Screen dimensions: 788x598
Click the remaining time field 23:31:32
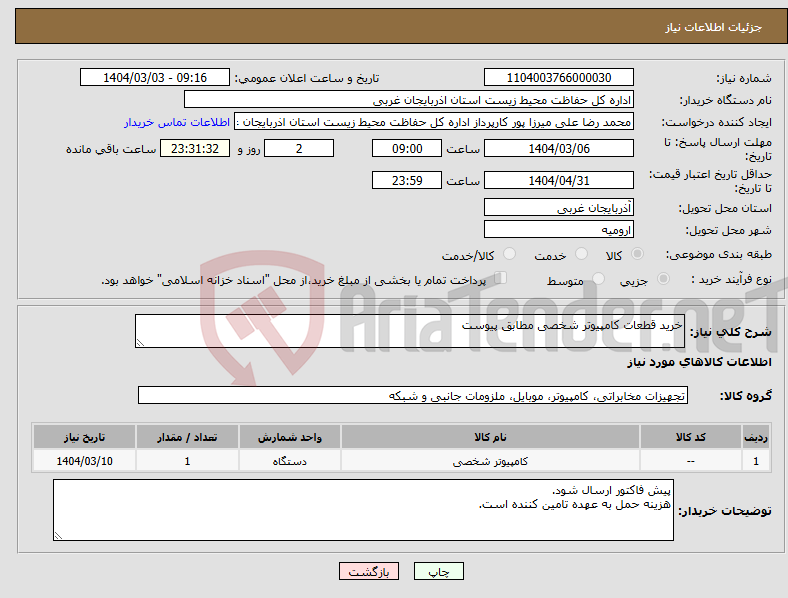pyautogui.click(x=195, y=148)
